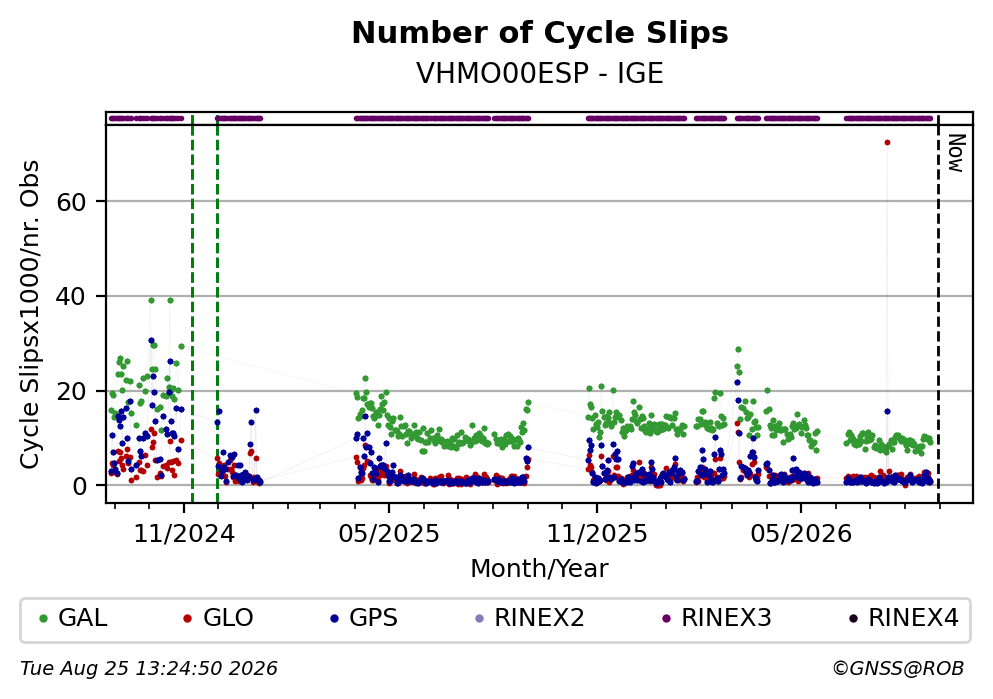Click the ©GNSS@ROB credit text
The width and height of the screenshot is (993, 699).
pyautogui.click(x=898, y=669)
